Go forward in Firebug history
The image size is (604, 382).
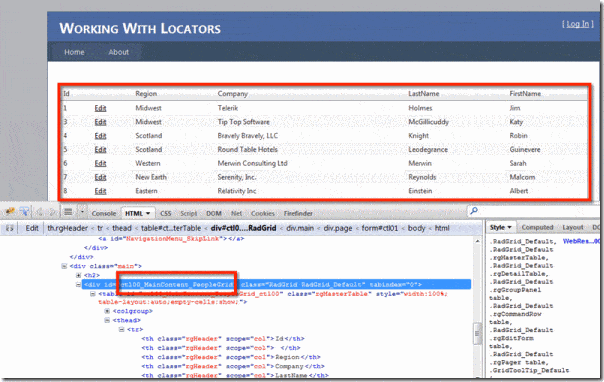point(52,212)
